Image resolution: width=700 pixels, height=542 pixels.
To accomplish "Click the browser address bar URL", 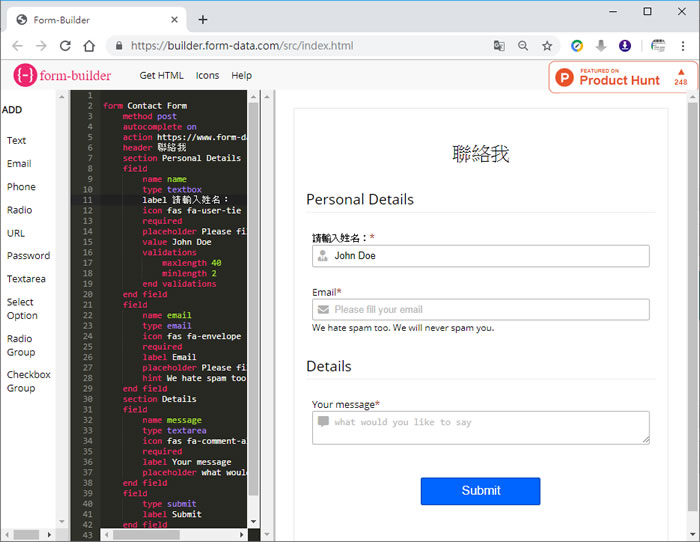I will pyautogui.click(x=242, y=46).
